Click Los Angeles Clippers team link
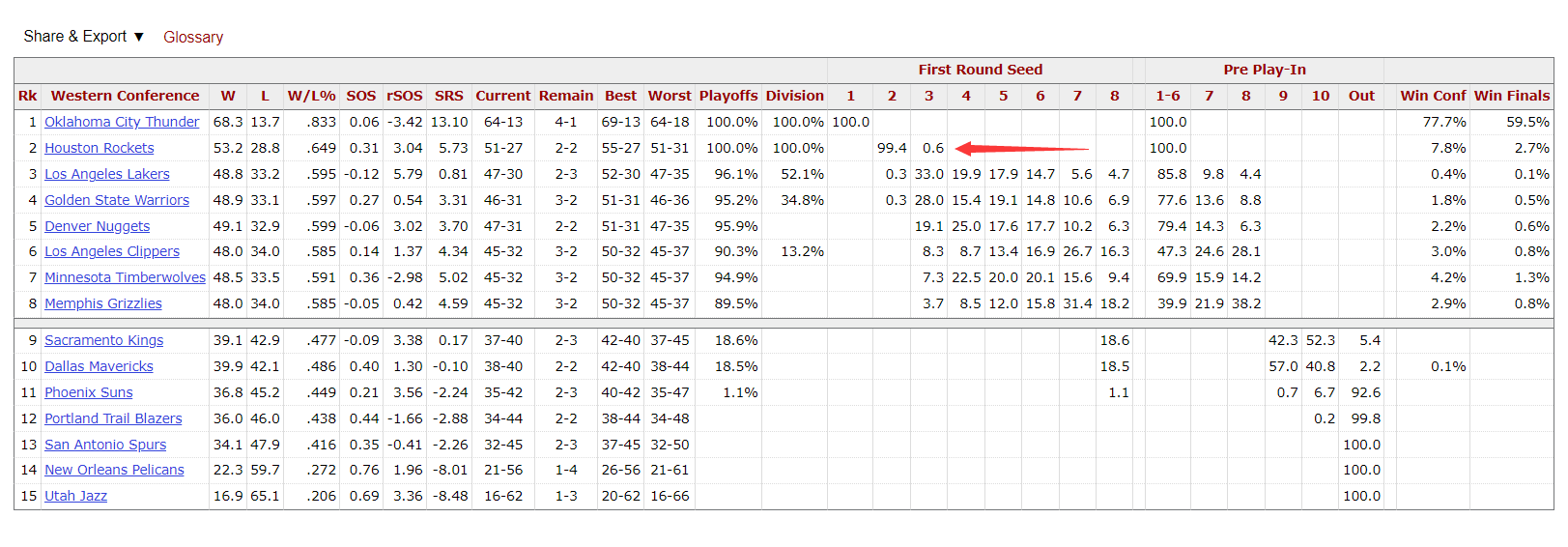The image size is (1568, 547). click(112, 251)
